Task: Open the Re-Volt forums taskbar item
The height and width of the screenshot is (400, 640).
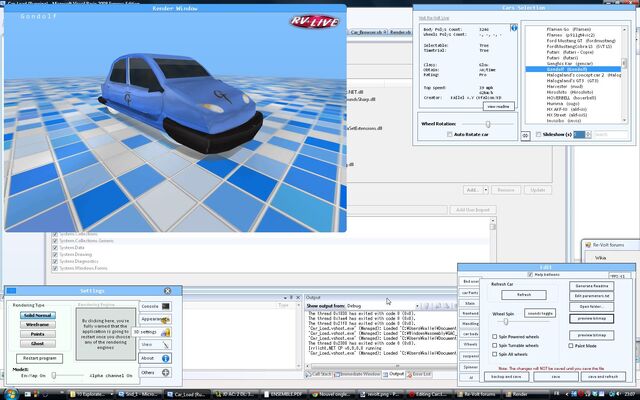Action: click(x=479, y=394)
